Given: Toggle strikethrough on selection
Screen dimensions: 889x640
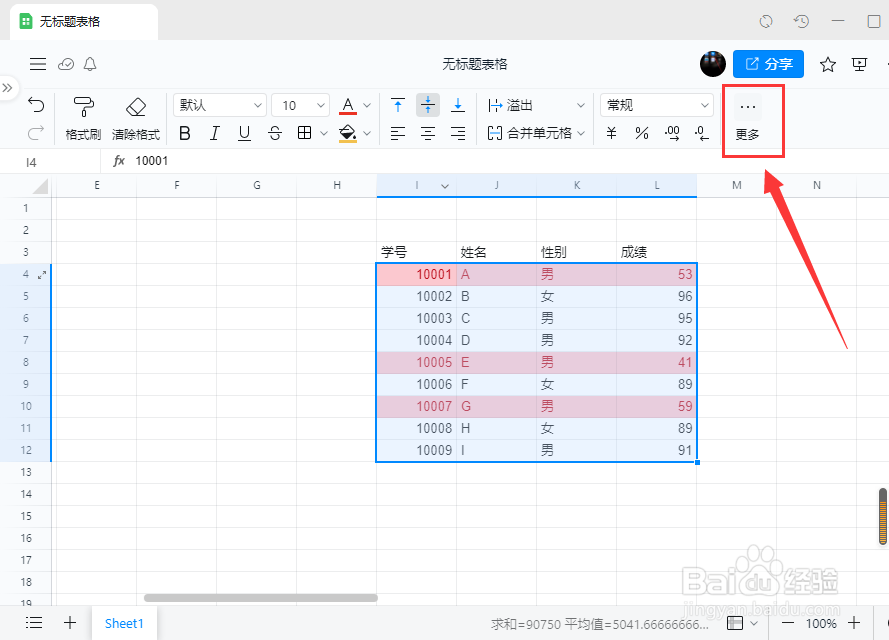Looking at the screenshot, I should pos(274,132).
